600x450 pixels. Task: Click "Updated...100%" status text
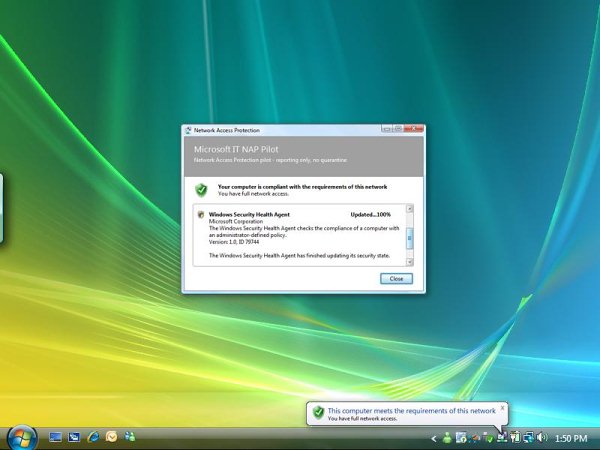click(x=370, y=215)
